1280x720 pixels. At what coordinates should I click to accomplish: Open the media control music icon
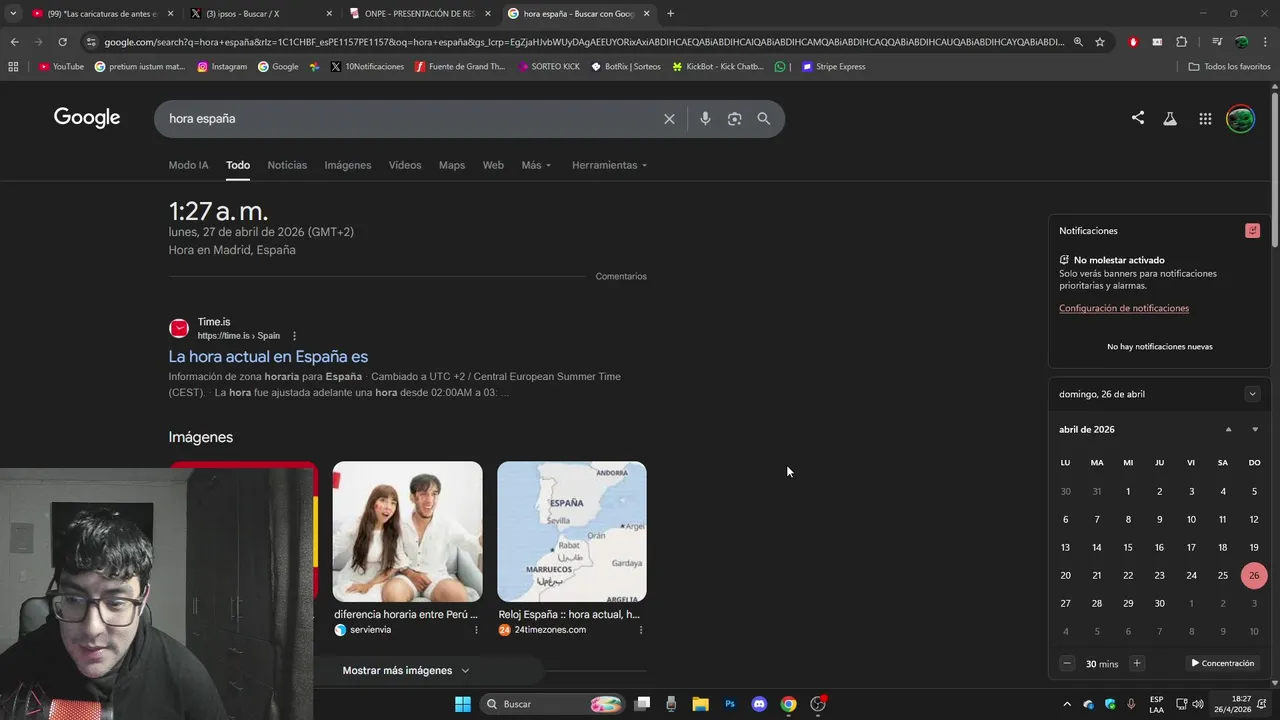(1217, 42)
